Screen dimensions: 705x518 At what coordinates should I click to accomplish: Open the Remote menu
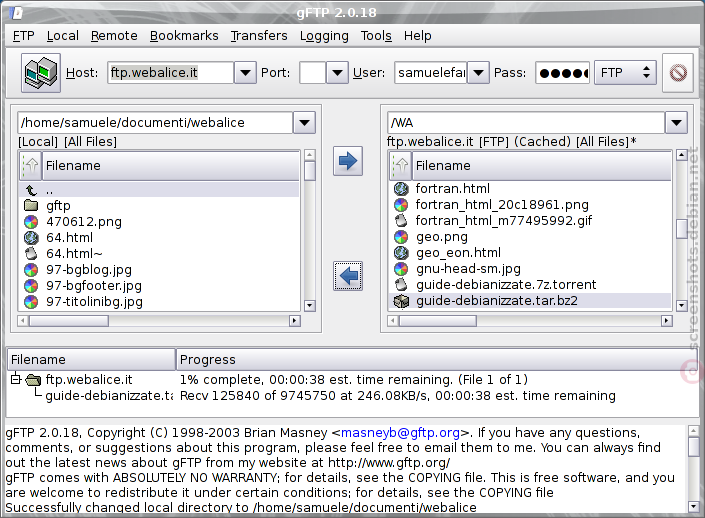pos(114,36)
